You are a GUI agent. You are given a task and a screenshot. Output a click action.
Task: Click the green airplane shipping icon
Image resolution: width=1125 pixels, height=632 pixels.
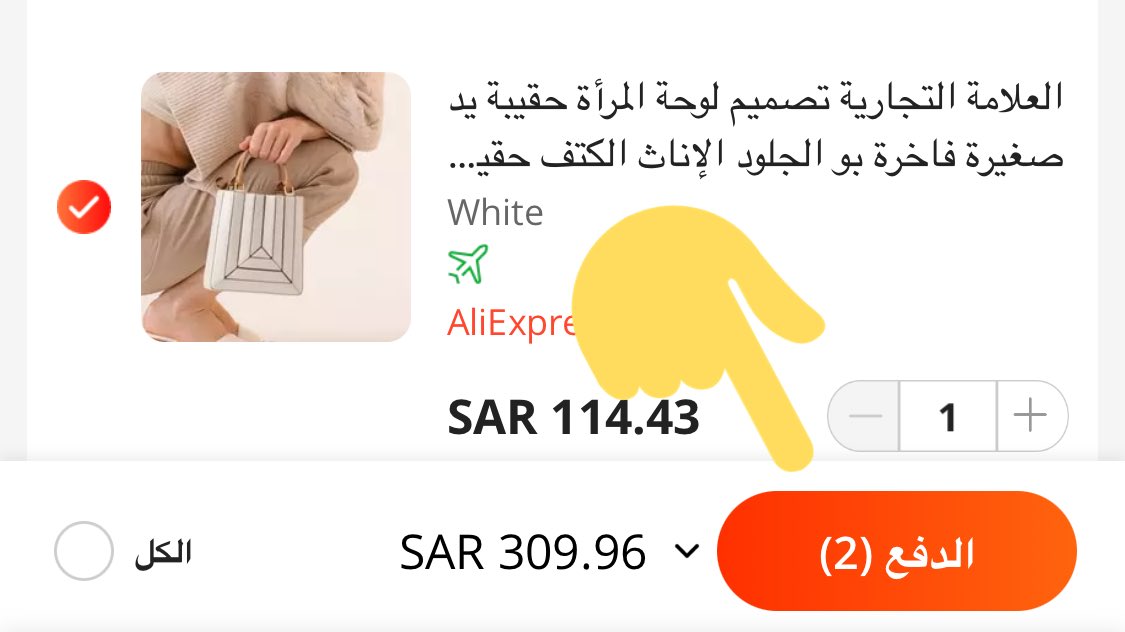click(468, 264)
